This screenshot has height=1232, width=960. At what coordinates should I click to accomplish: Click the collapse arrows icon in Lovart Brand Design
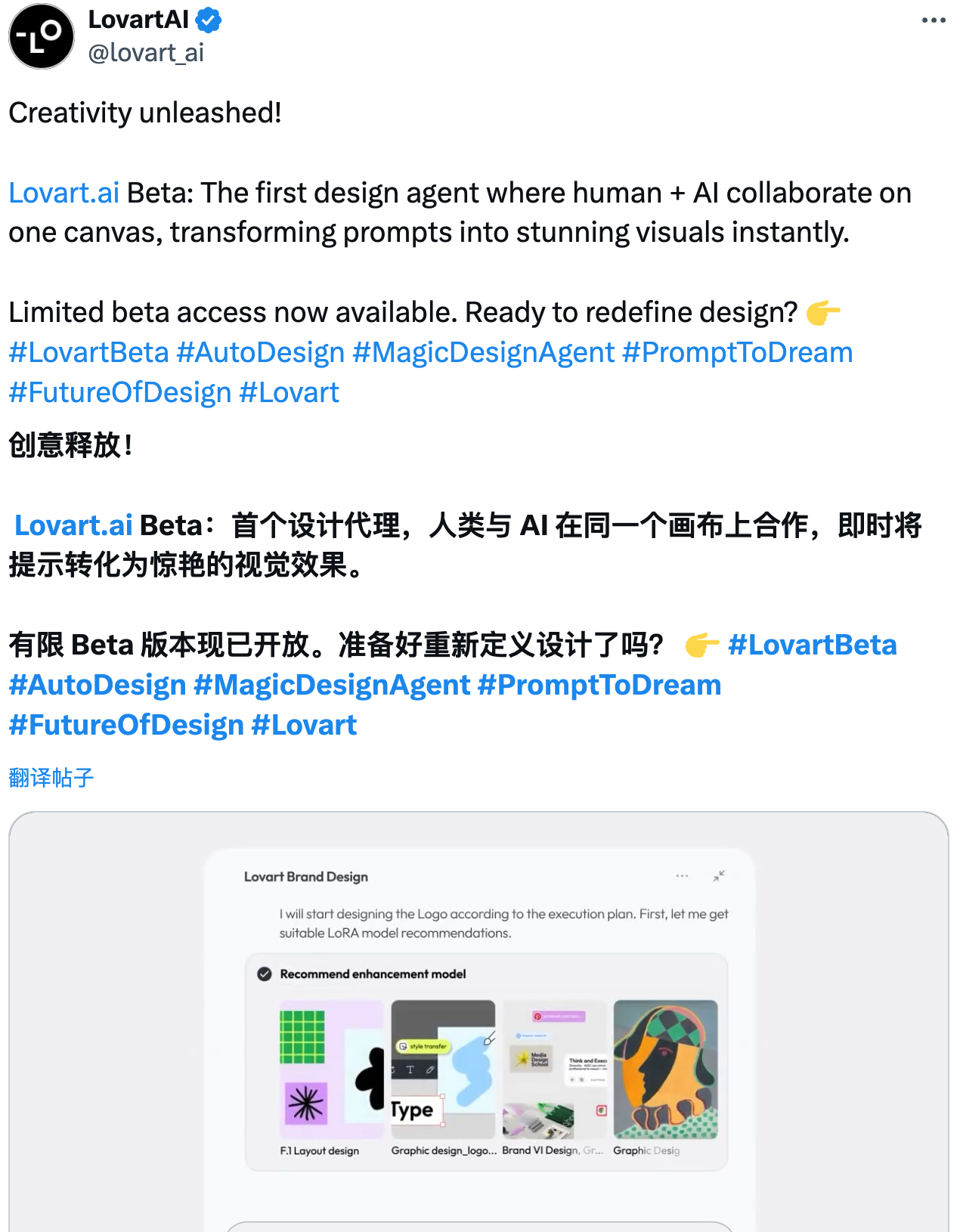(719, 876)
